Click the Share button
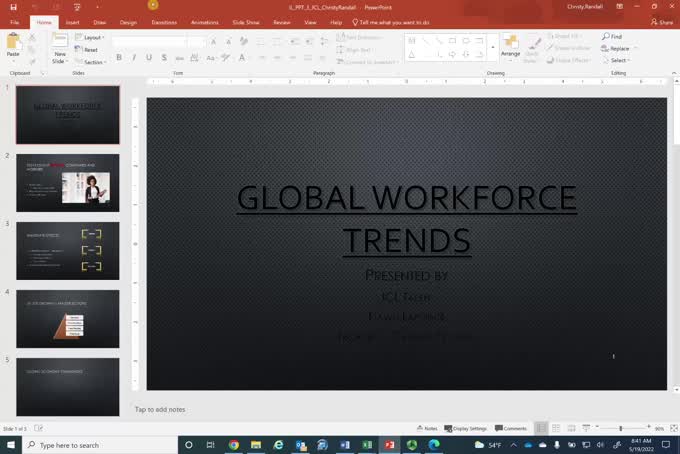The width and height of the screenshot is (680, 454). 662,22
